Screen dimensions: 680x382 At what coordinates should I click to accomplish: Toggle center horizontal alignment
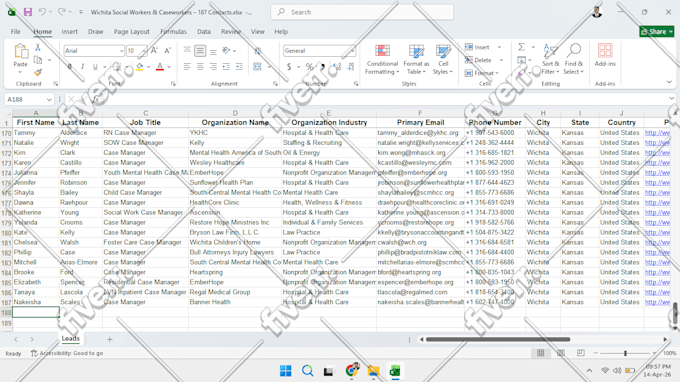tap(200, 67)
